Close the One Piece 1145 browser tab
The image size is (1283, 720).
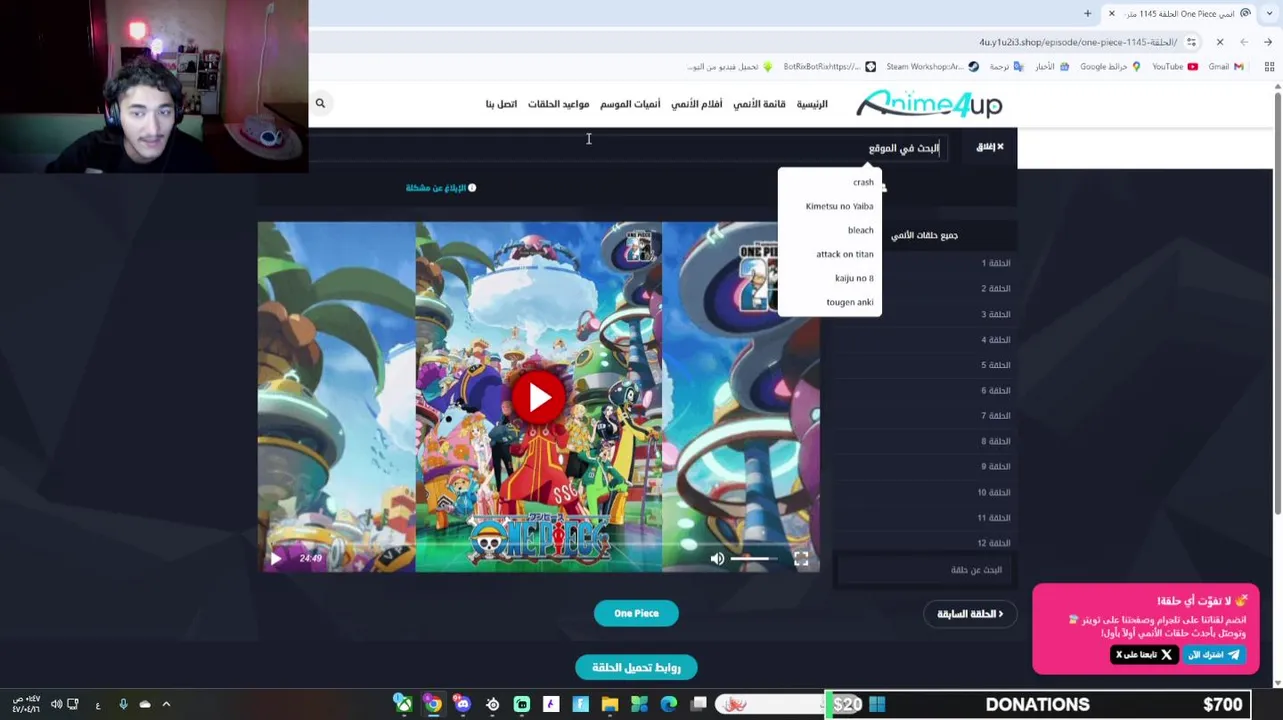pyautogui.click(x=1111, y=13)
